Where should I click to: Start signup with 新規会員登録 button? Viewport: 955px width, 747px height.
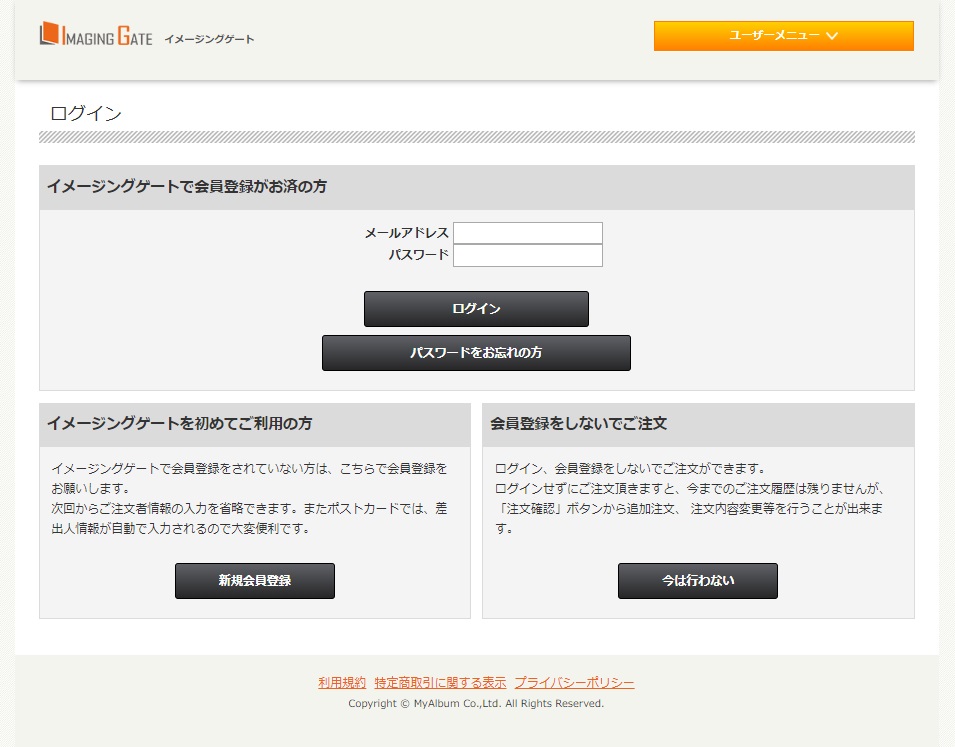pos(255,581)
